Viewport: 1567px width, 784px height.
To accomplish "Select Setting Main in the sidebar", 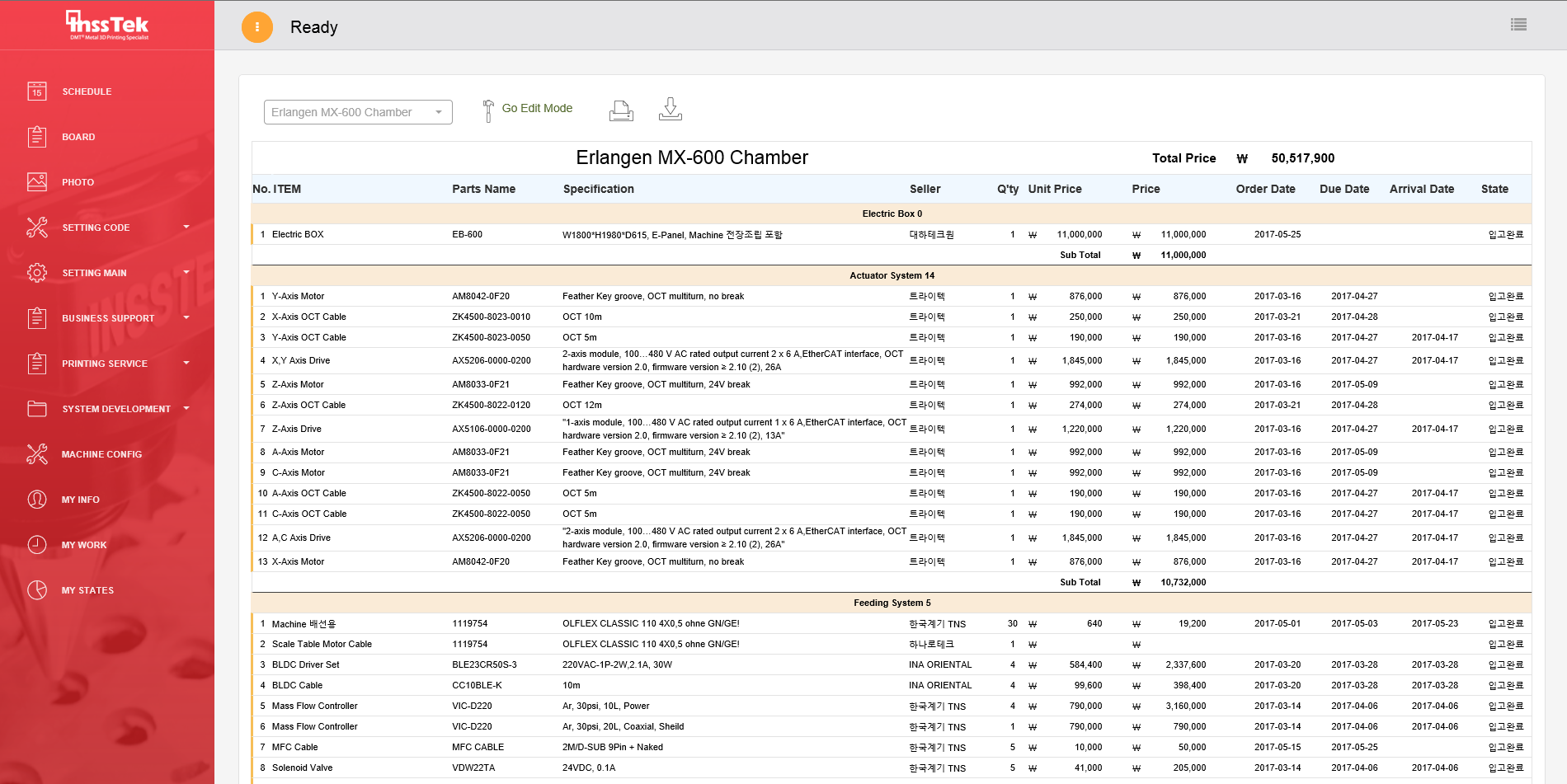I will click(94, 273).
